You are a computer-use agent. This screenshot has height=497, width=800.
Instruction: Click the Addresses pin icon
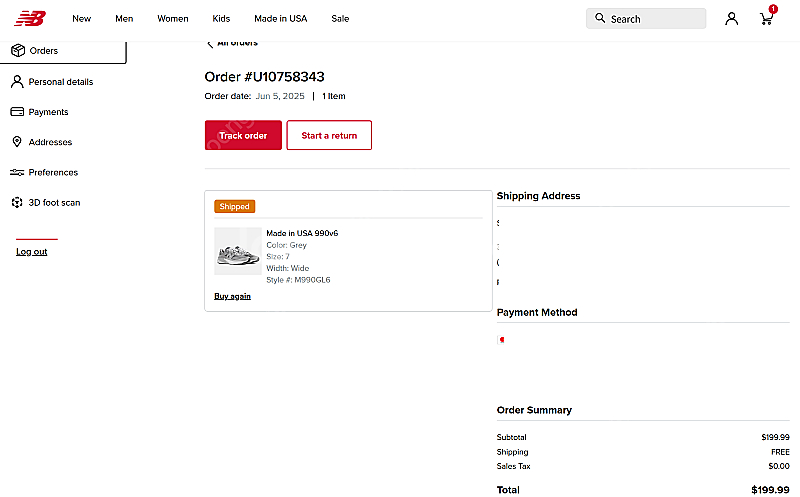pos(17,142)
